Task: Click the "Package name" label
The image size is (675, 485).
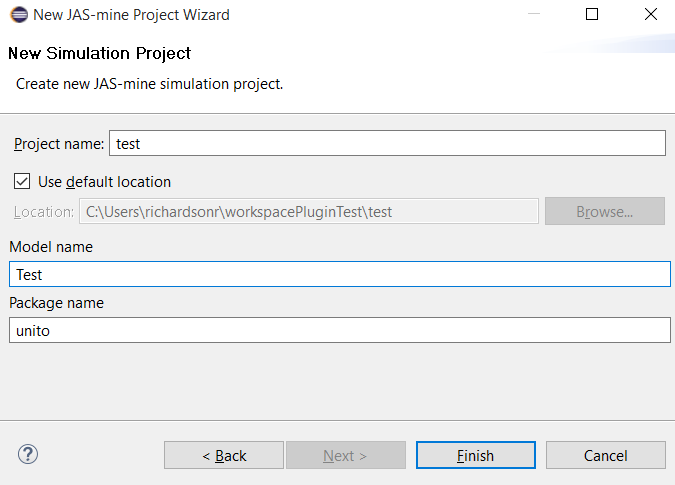Action: coord(56,302)
